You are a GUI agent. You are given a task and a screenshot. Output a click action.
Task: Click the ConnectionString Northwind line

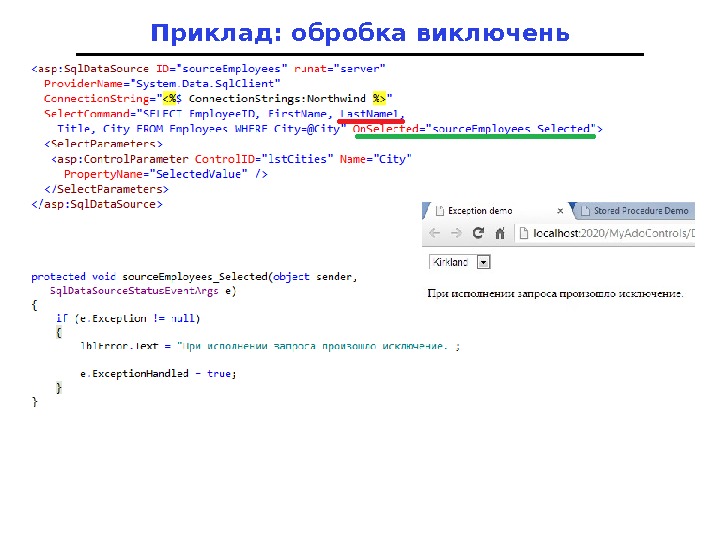click(x=218, y=98)
